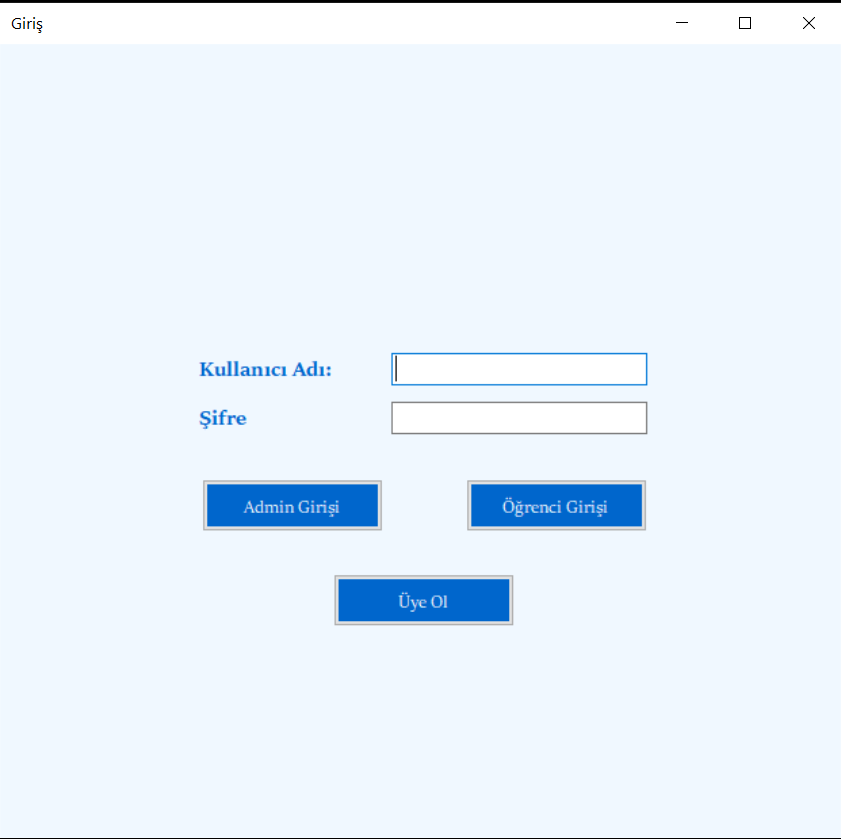This screenshot has height=839, width=841.
Task: Close the Giriş login window
Action: coord(808,22)
